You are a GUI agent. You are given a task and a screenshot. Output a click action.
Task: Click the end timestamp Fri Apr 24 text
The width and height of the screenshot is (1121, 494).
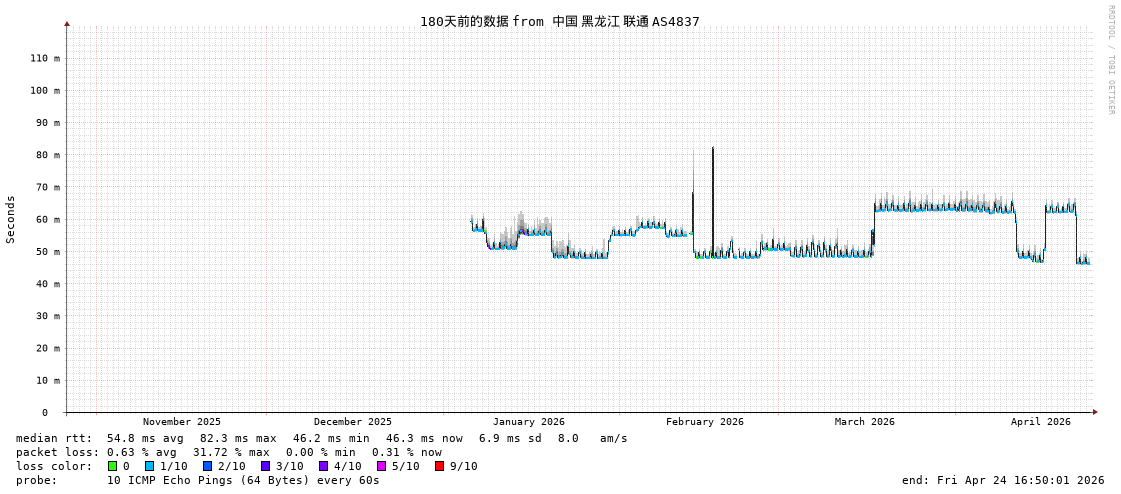pos(1002,480)
